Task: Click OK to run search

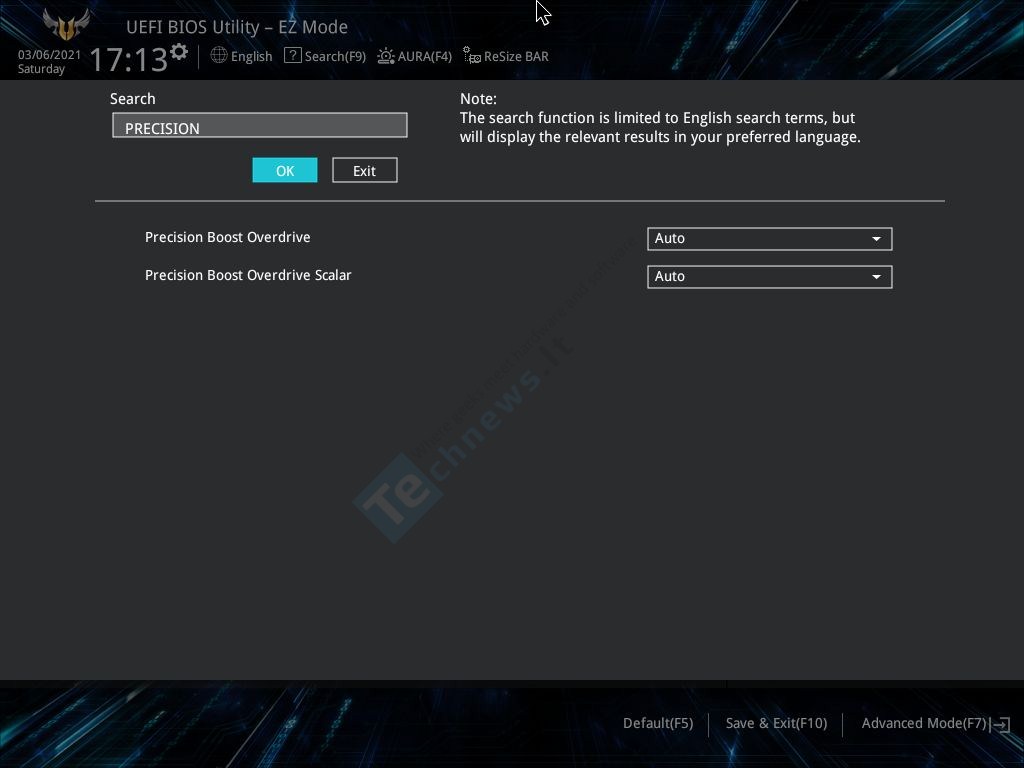Action: 285,170
